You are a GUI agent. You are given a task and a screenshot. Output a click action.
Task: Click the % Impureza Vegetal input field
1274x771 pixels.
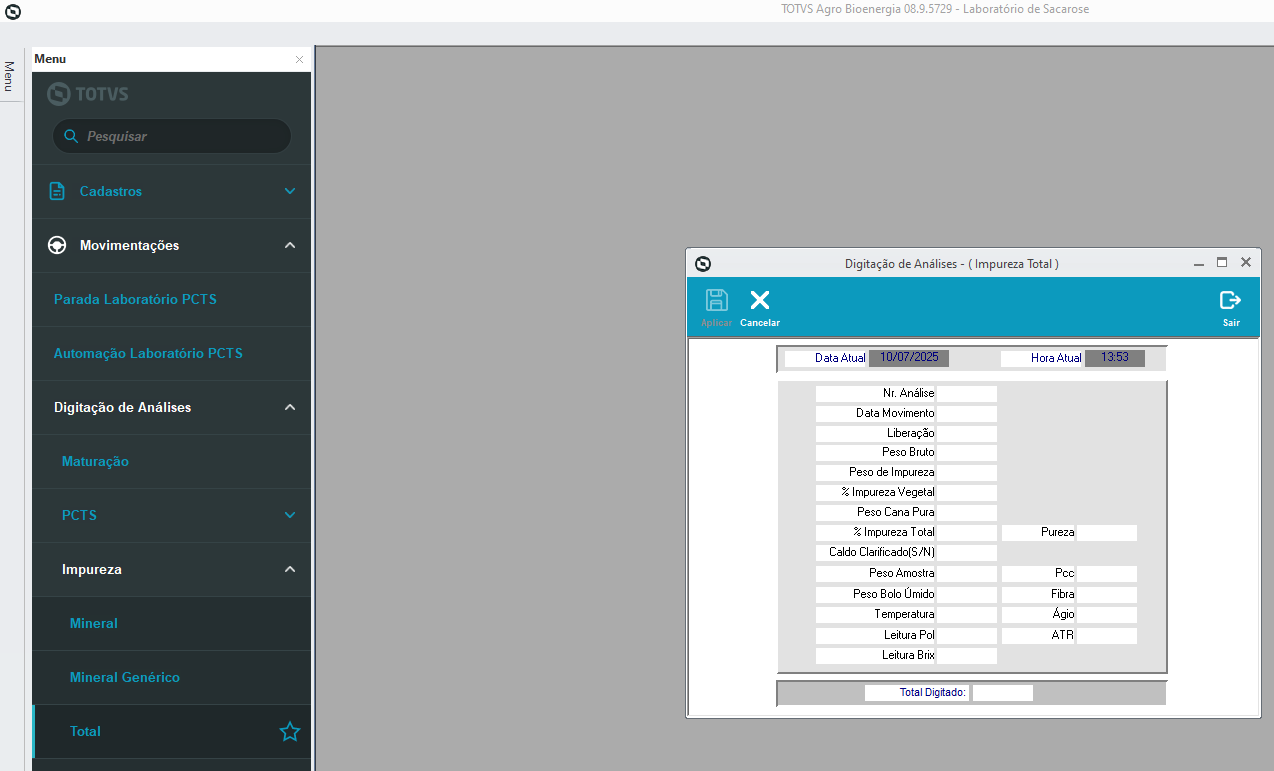pyautogui.click(x=967, y=493)
